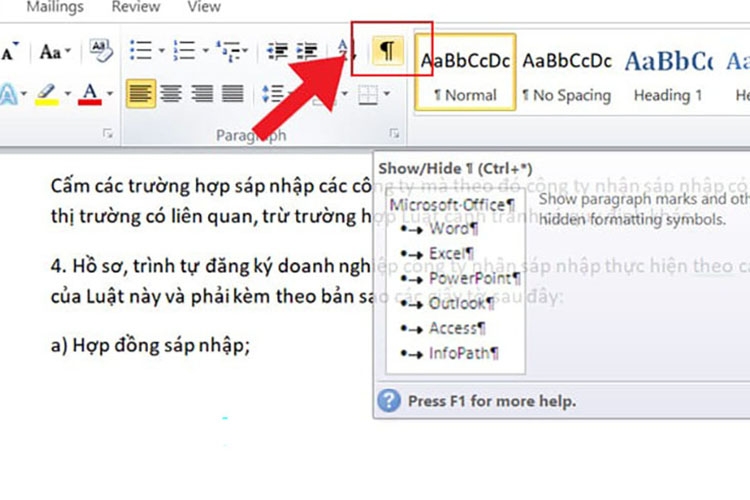Viewport: 750px width, 500px height.
Task: Click the Numbering list icon
Action: point(185,50)
